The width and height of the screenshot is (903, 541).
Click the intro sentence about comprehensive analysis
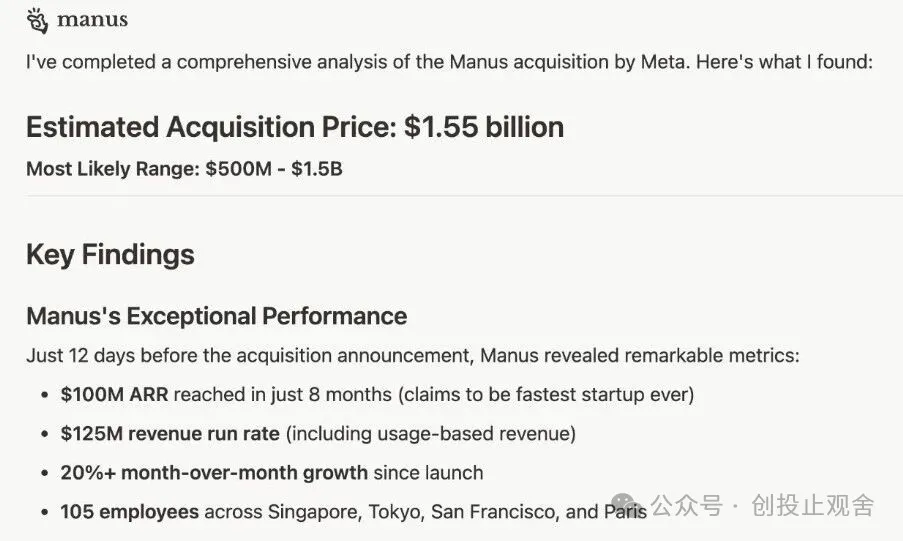point(450,62)
